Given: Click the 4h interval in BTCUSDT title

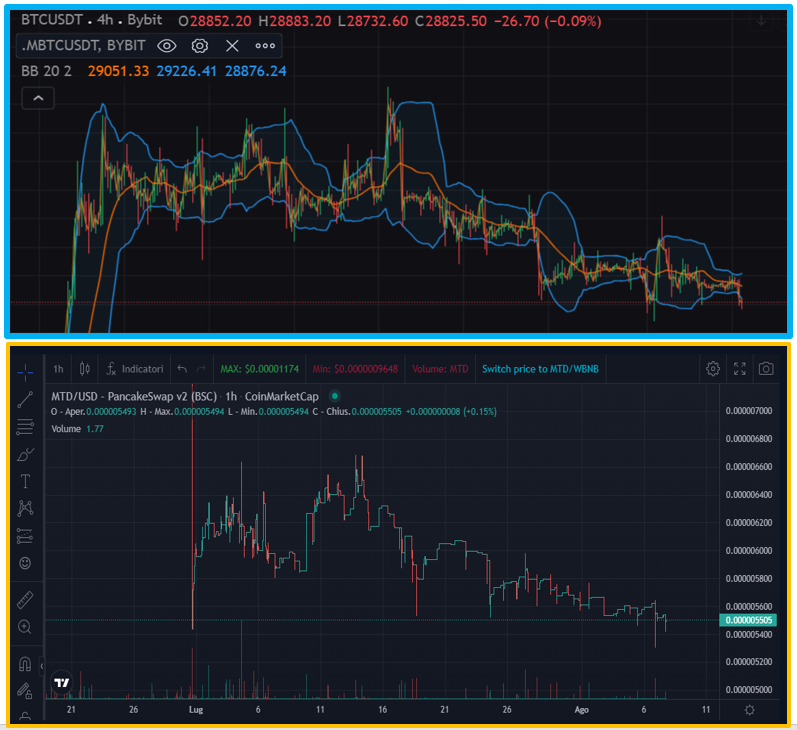Looking at the screenshot, I should [x=105, y=20].
